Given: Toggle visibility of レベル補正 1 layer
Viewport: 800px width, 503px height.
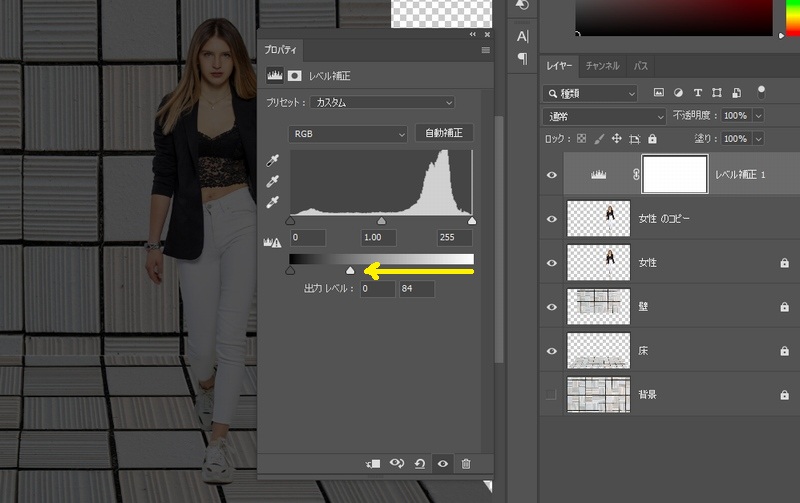Looking at the screenshot, I should pos(551,174).
